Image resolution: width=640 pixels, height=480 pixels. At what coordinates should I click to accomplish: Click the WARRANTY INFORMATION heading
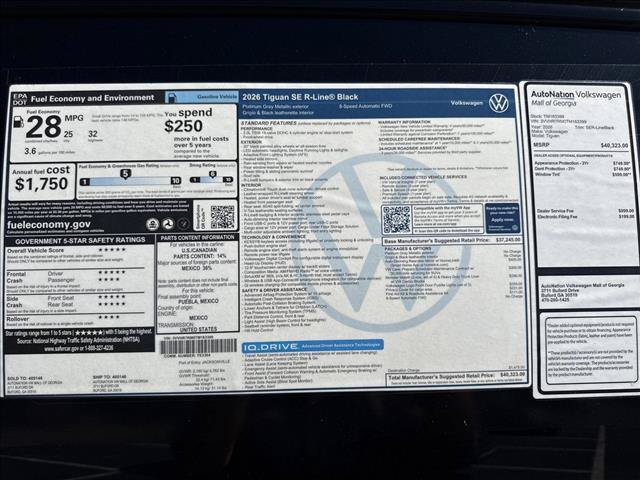(404, 122)
